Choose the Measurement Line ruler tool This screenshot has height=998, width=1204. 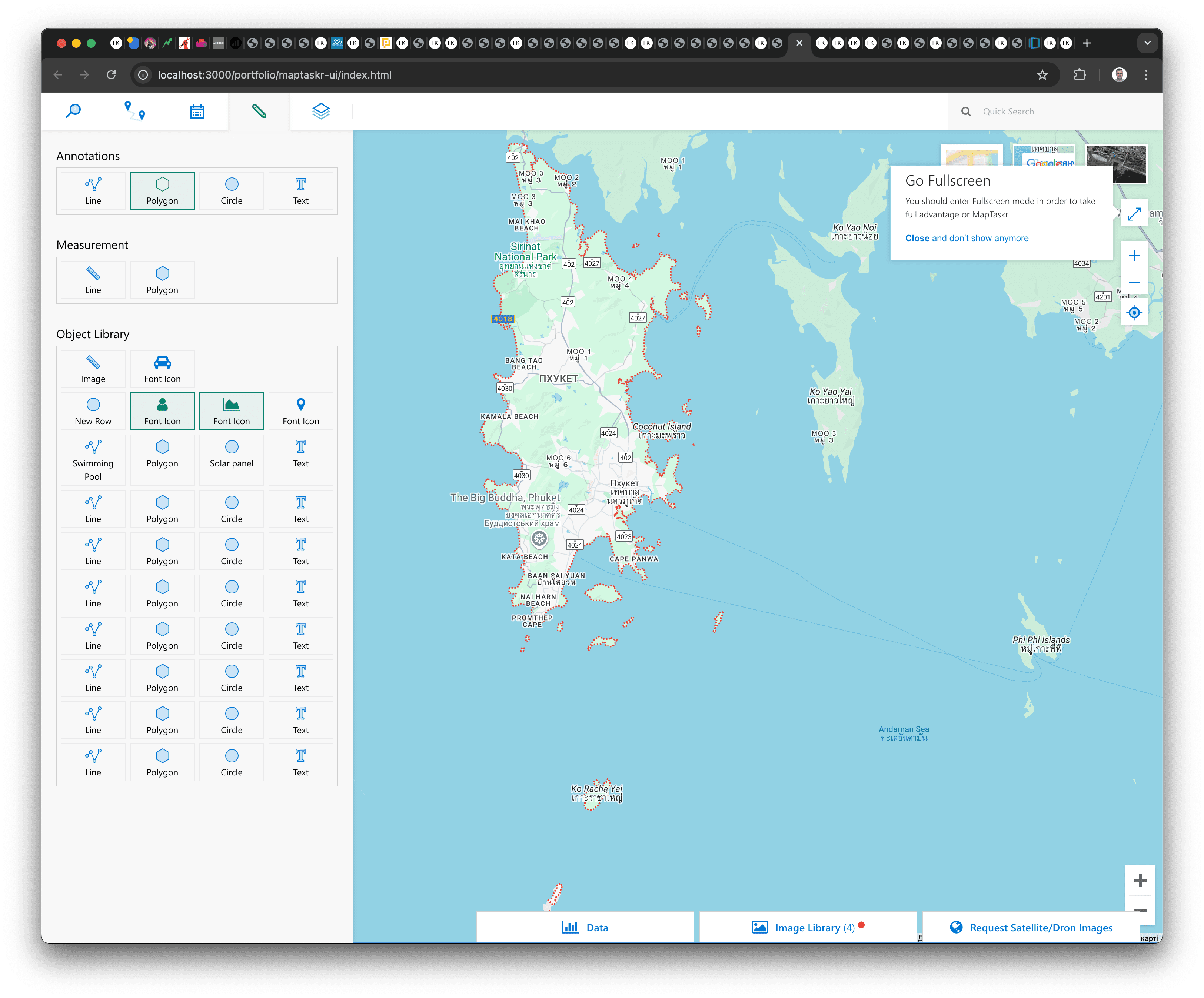coord(93,280)
